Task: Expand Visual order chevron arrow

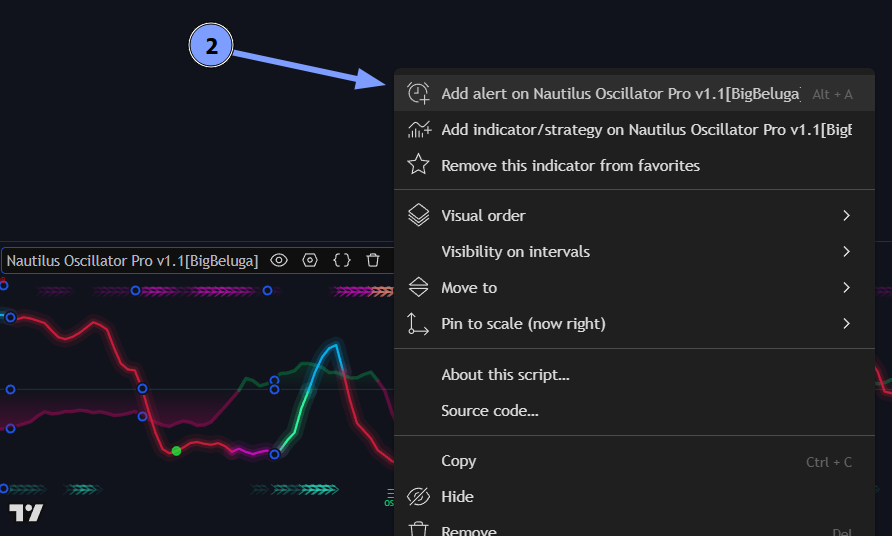Action: click(x=846, y=216)
